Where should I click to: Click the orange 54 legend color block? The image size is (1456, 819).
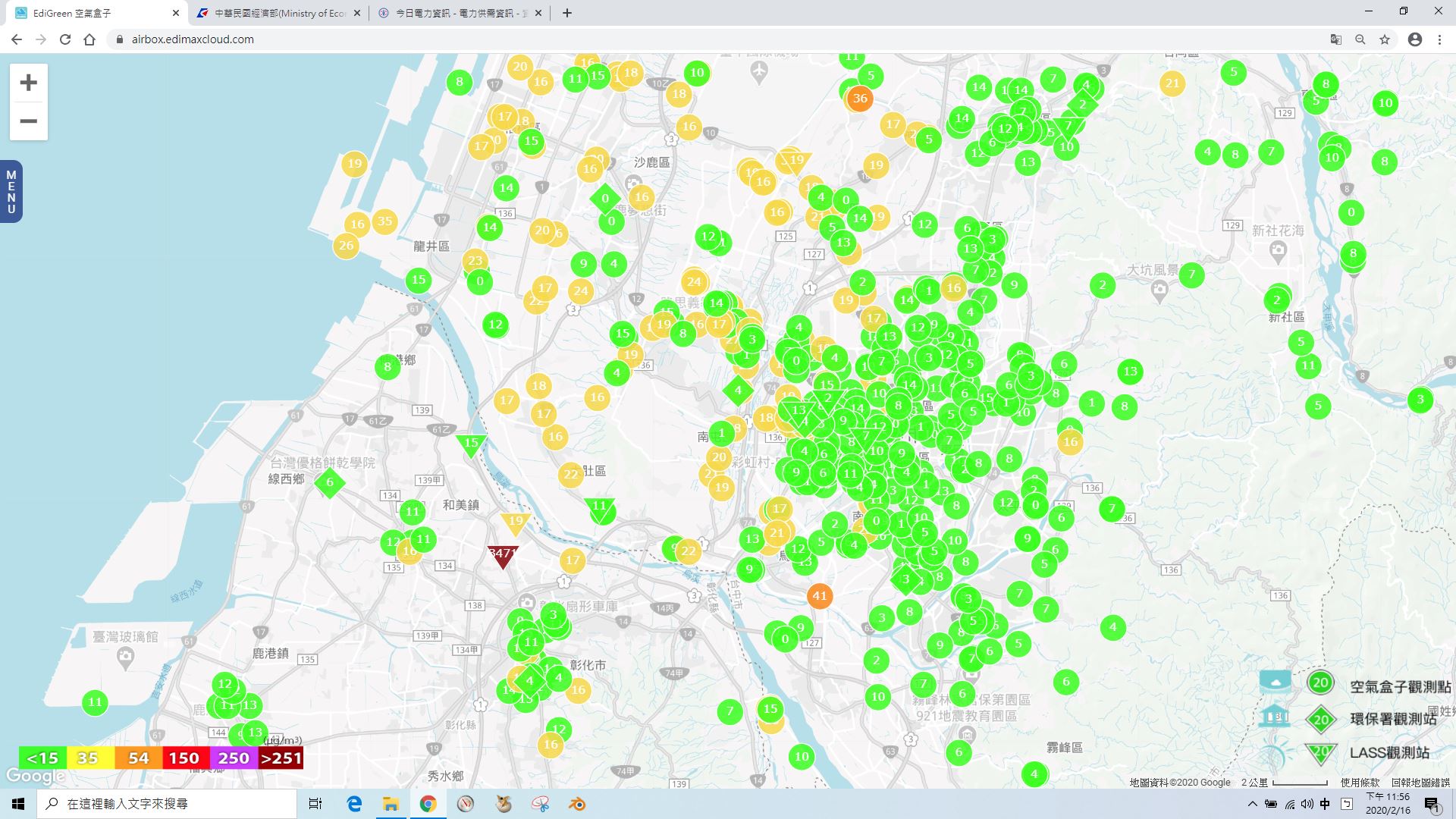[x=138, y=758]
